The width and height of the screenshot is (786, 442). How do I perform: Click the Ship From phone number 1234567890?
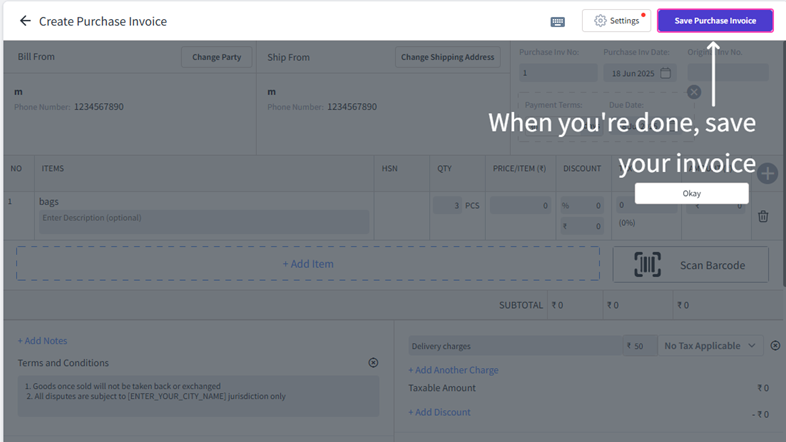(352, 107)
